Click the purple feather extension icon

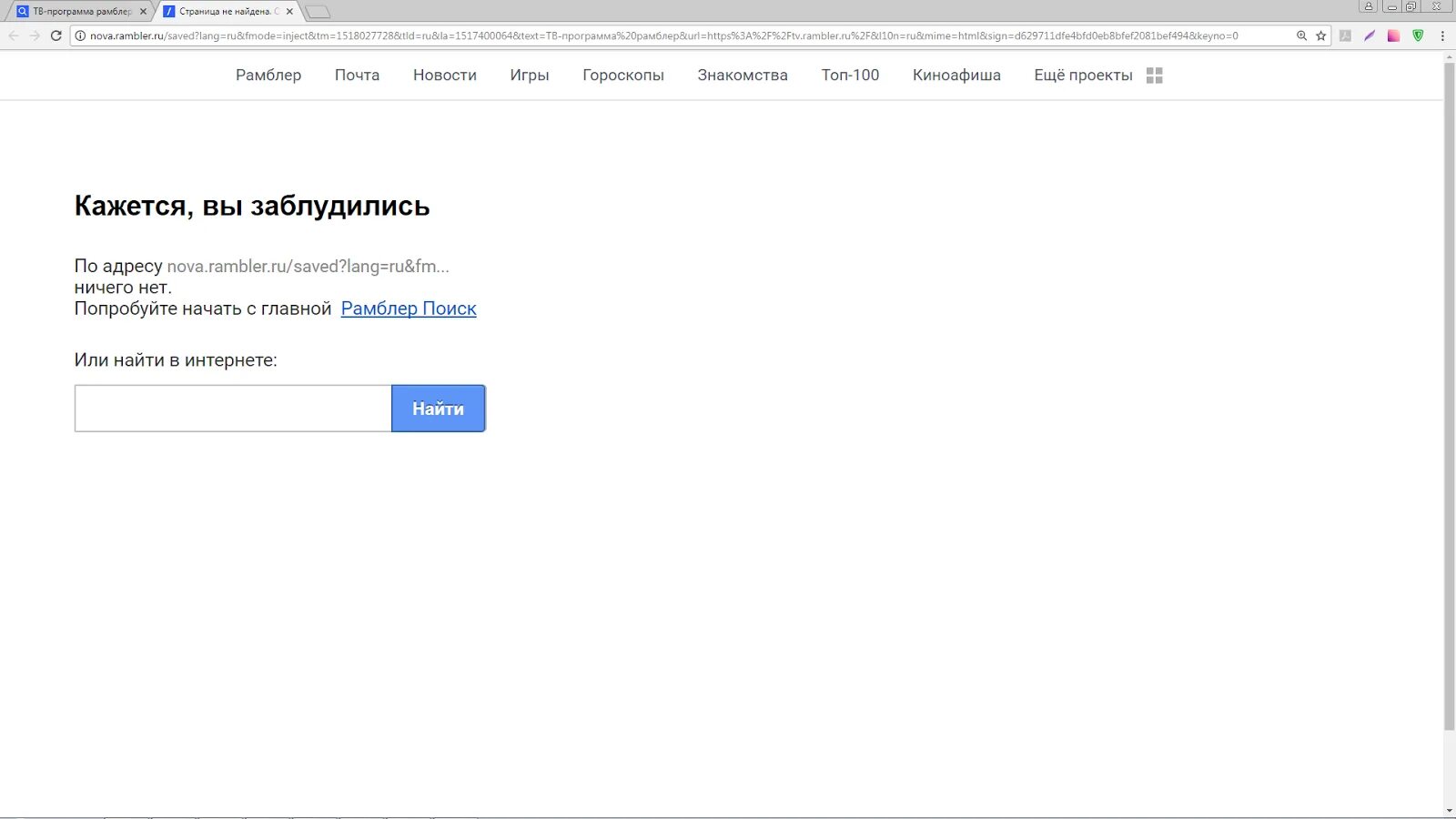[x=1370, y=35]
